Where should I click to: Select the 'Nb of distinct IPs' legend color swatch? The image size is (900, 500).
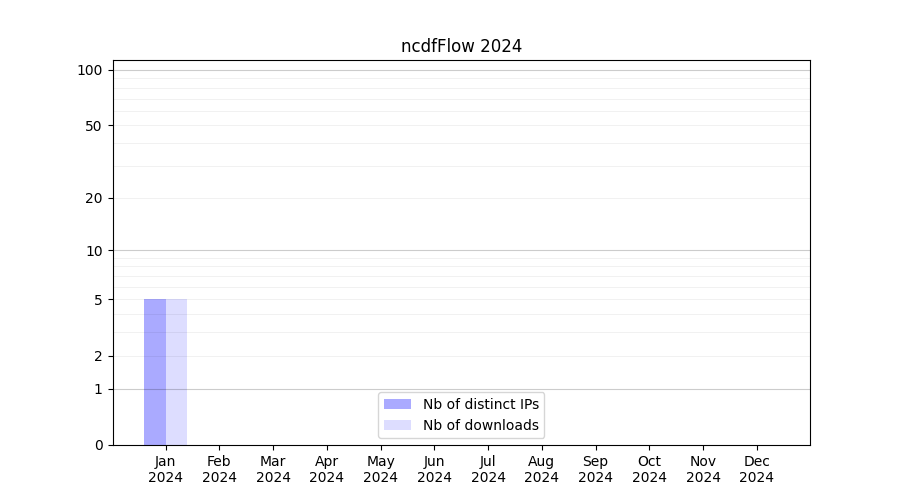pos(397,404)
